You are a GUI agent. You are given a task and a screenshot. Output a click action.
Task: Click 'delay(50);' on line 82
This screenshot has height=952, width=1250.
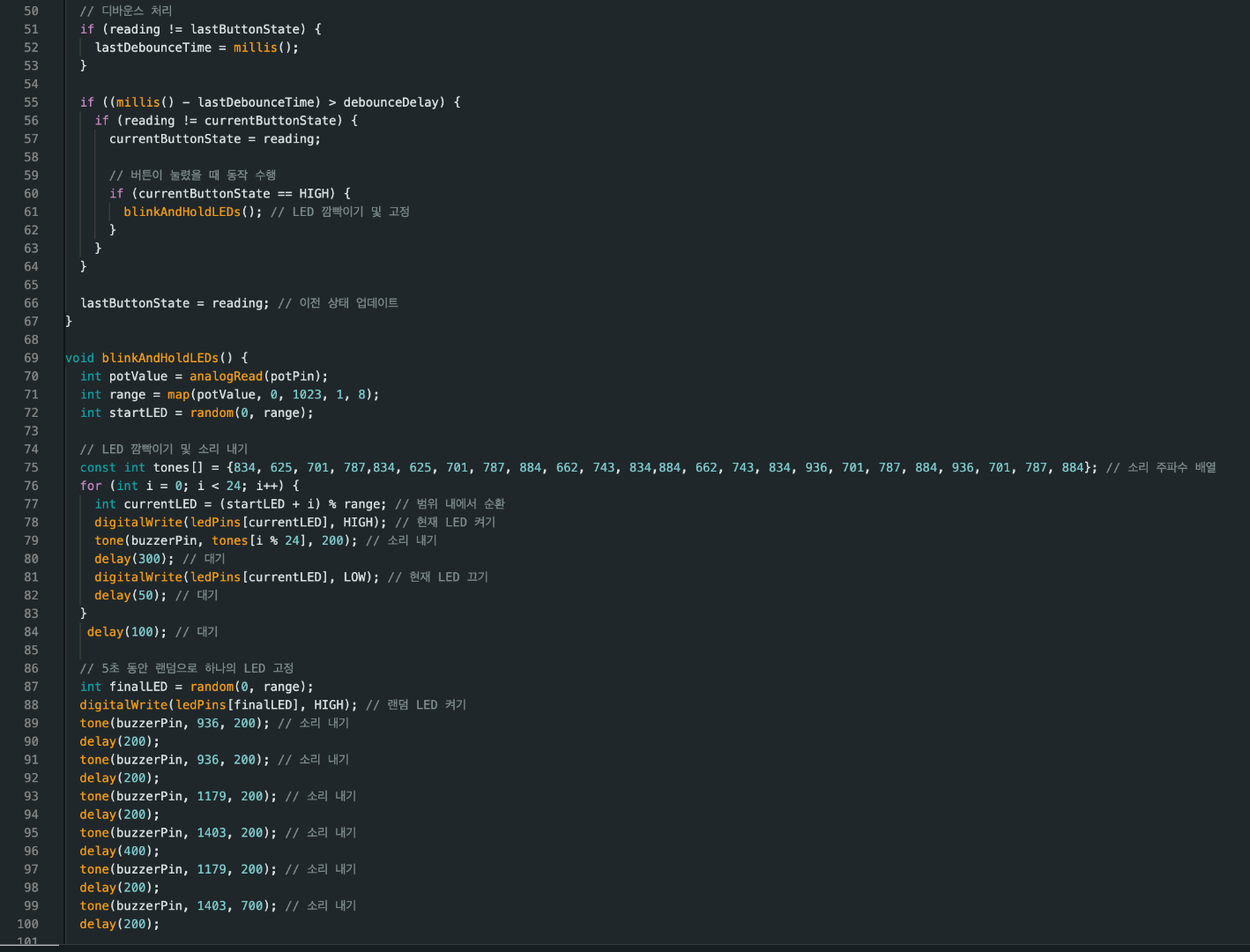pos(130,596)
